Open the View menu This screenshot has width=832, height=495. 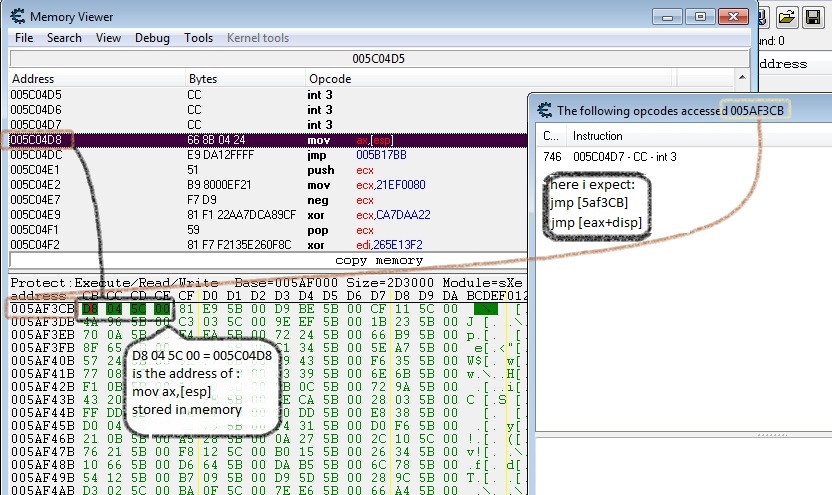[x=108, y=38]
